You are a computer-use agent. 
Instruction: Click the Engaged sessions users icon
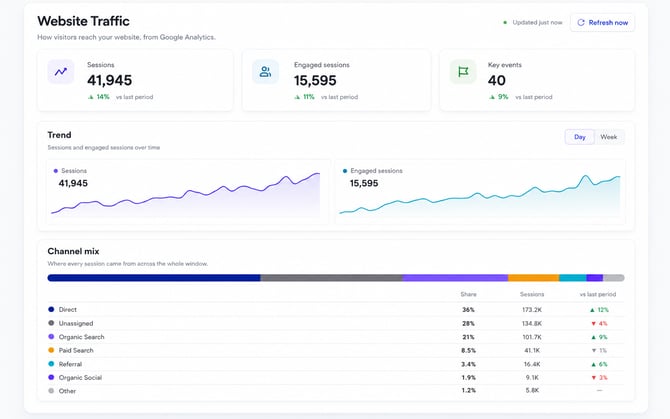click(x=265, y=72)
